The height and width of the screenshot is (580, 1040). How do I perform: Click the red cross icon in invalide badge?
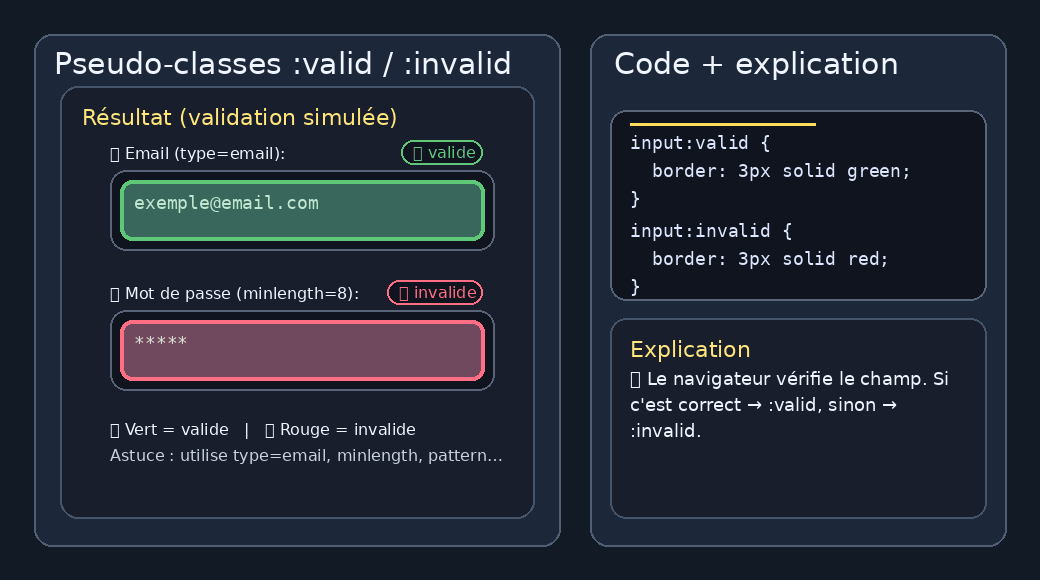402,292
